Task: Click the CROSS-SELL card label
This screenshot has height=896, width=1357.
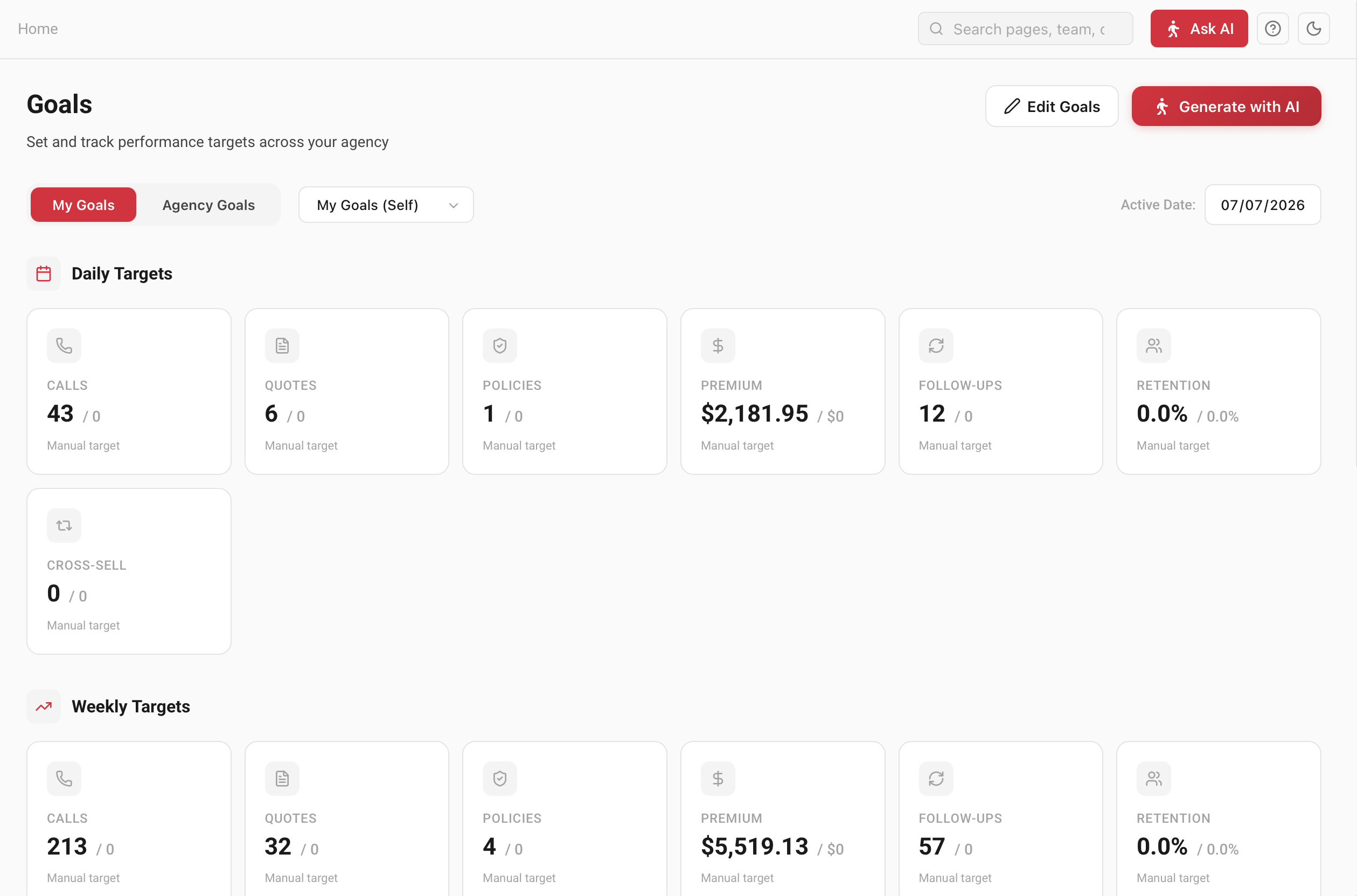Action: pyautogui.click(x=86, y=565)
